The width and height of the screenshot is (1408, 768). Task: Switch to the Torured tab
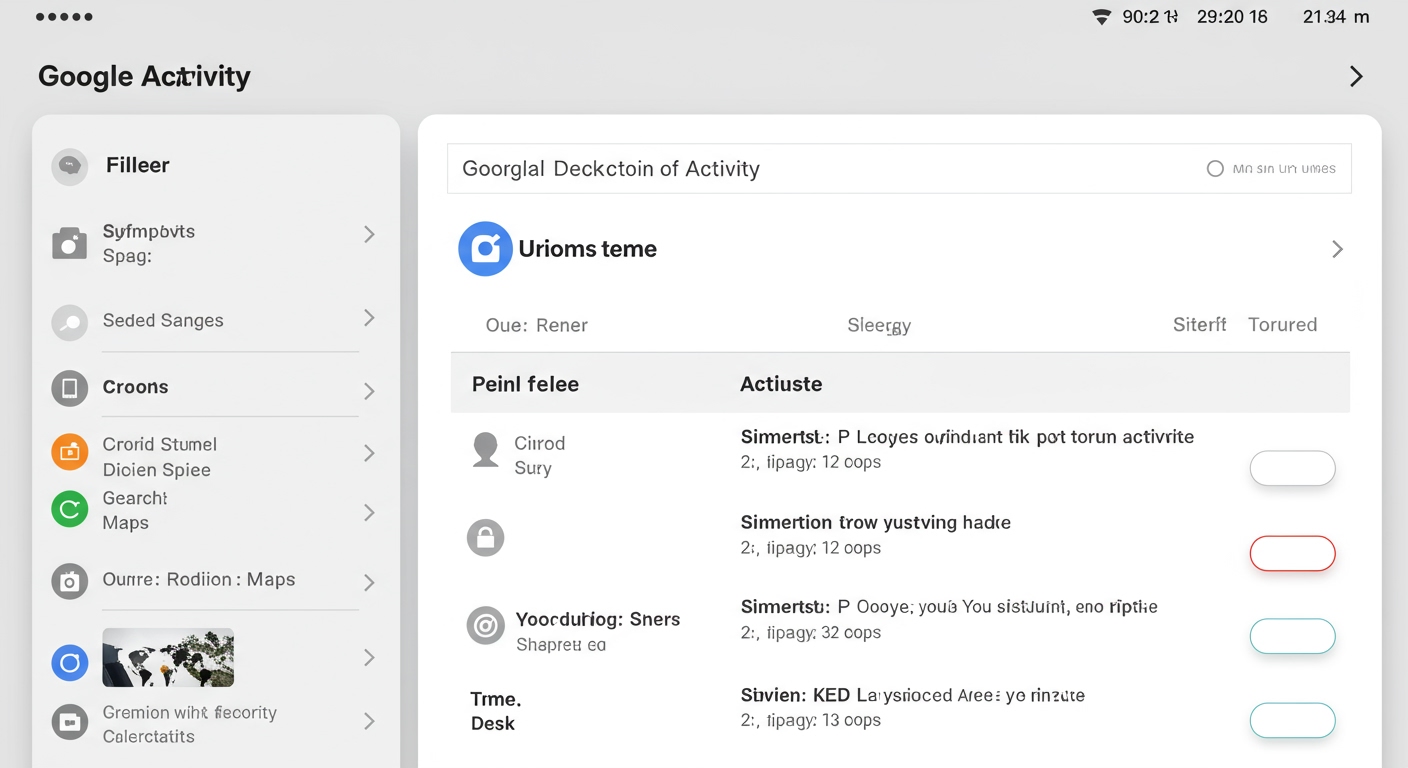point(1282,324)
